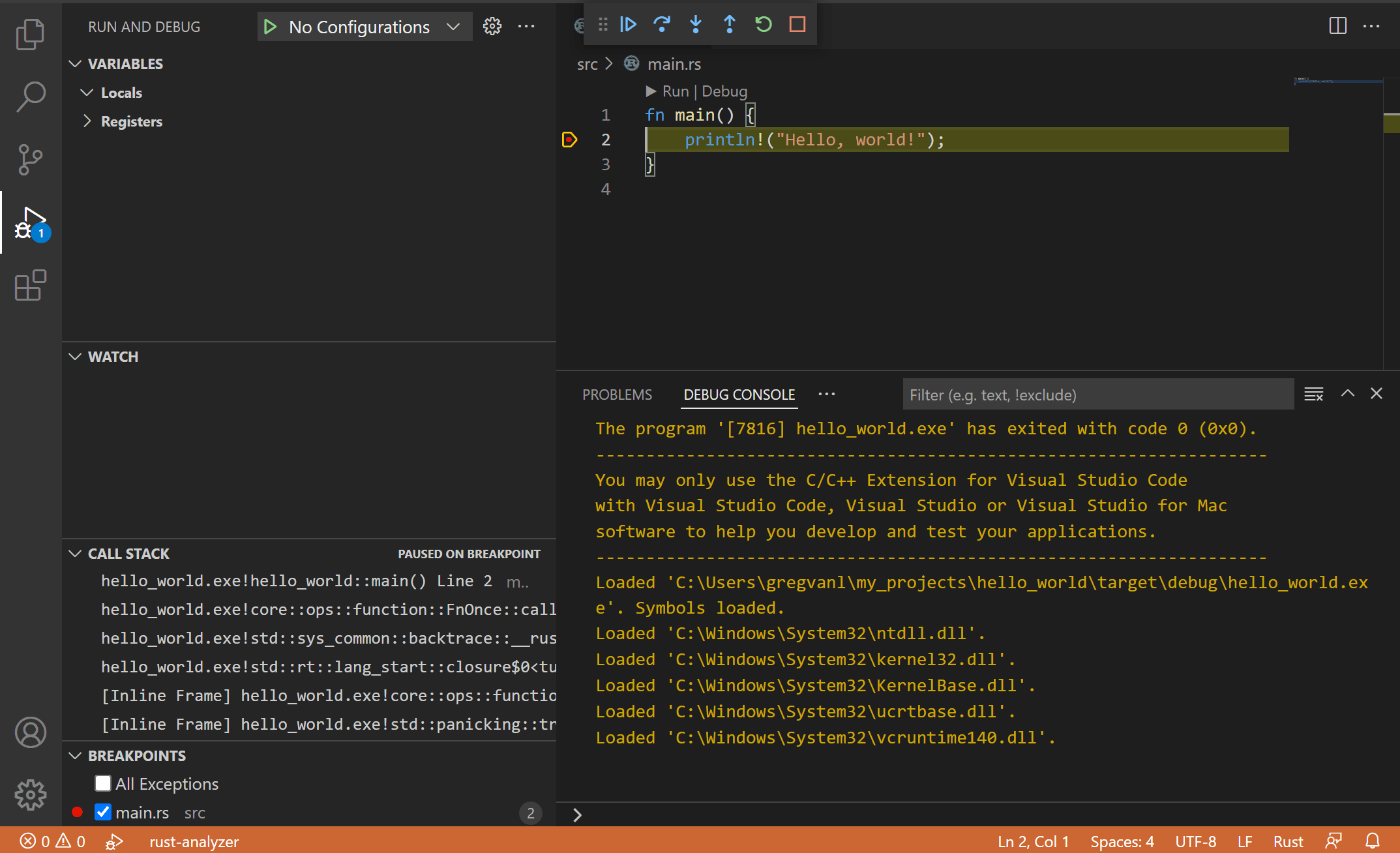Disable the main.rs breakpoint checkbox

(102, 812)
